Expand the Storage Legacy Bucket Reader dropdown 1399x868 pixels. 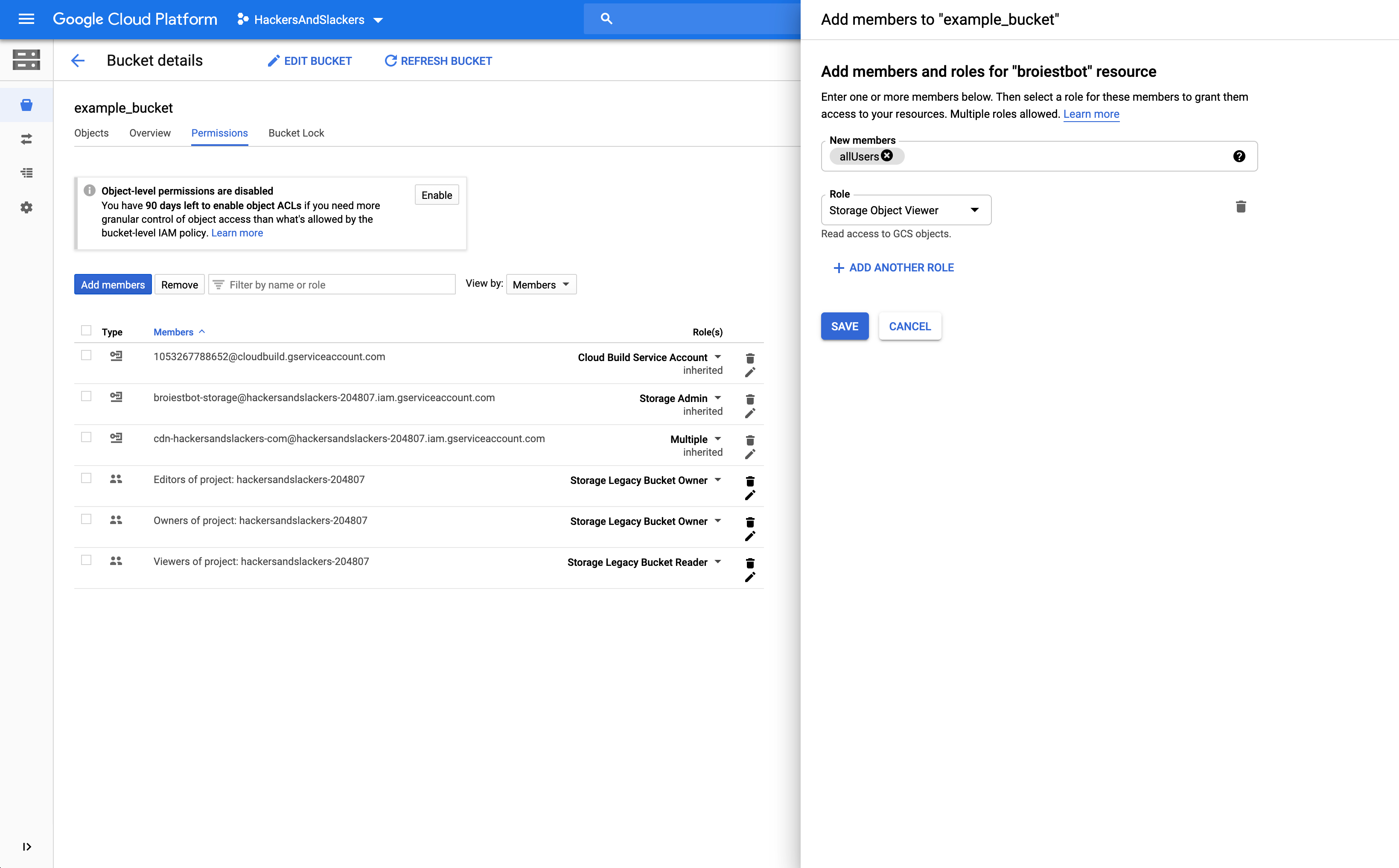[x=717, y=562]
